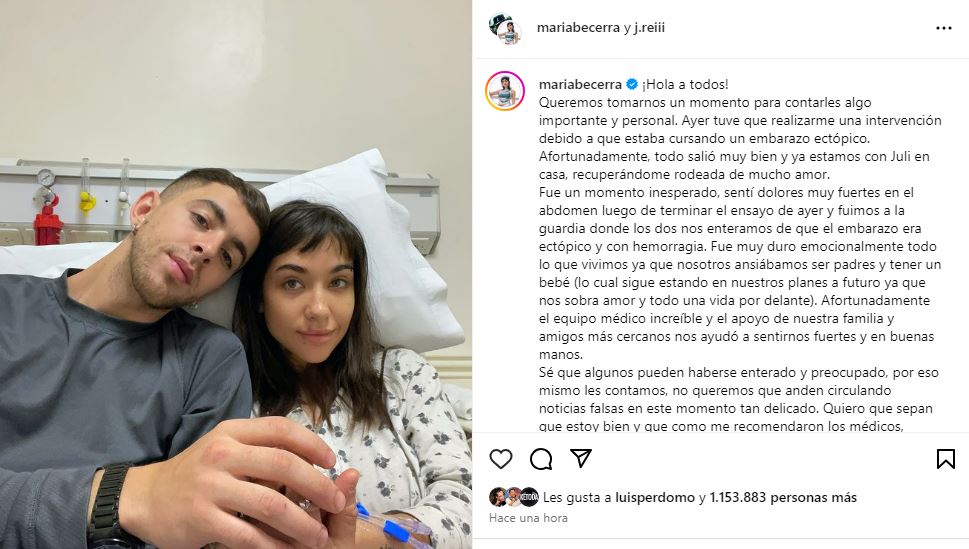Click the caption paragraph mentioning embarazo ectópico

click(x=740, y=138)
